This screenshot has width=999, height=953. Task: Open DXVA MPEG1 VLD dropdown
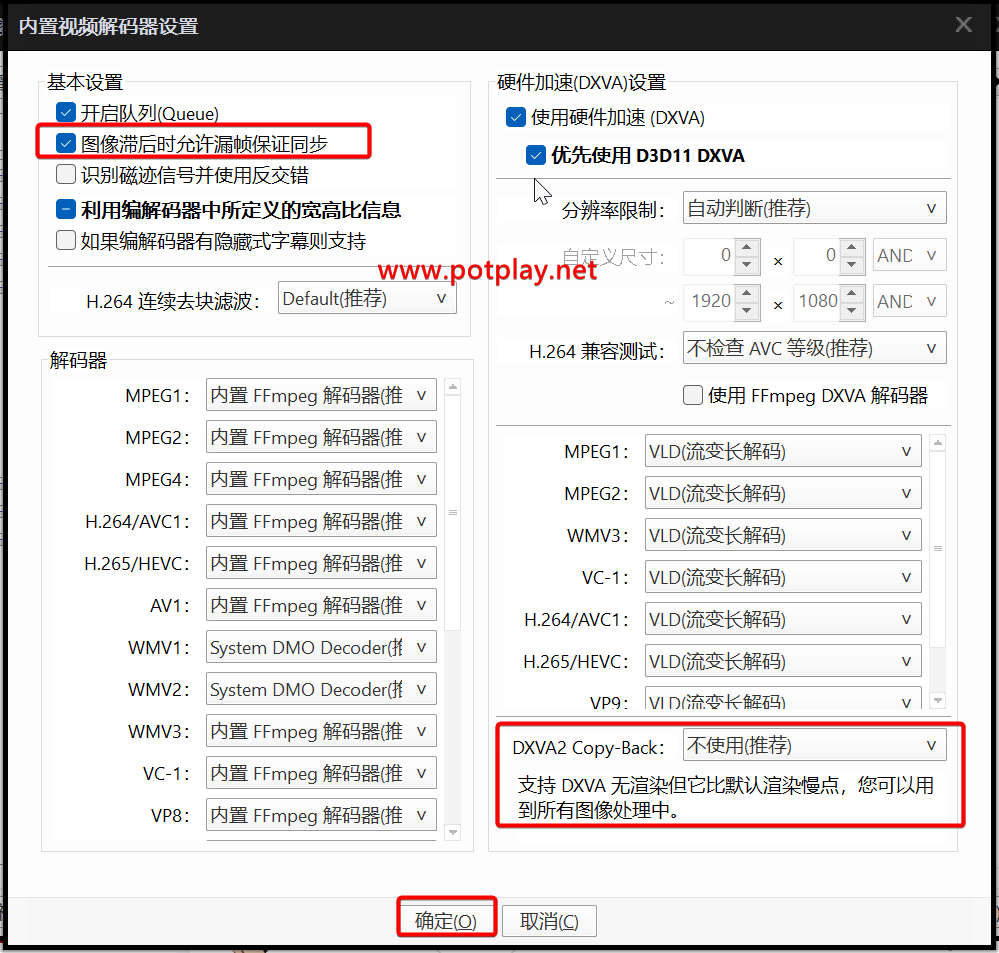click(x=783, y=451)
